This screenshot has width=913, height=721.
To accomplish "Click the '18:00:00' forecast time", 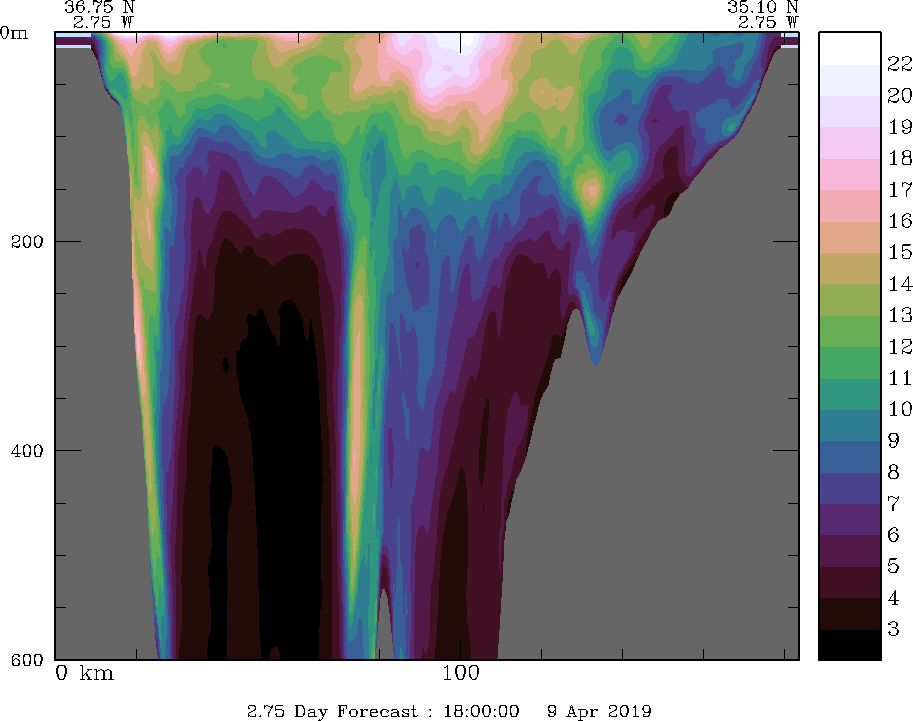I will (481, 712).
